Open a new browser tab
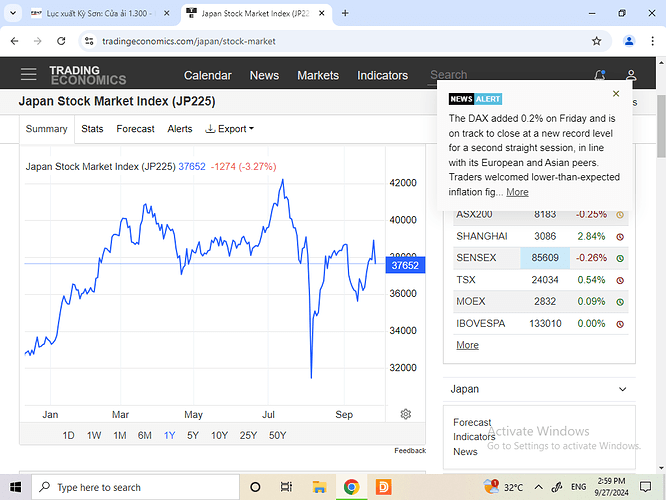The image size is (666, 500). pos(345,13)
